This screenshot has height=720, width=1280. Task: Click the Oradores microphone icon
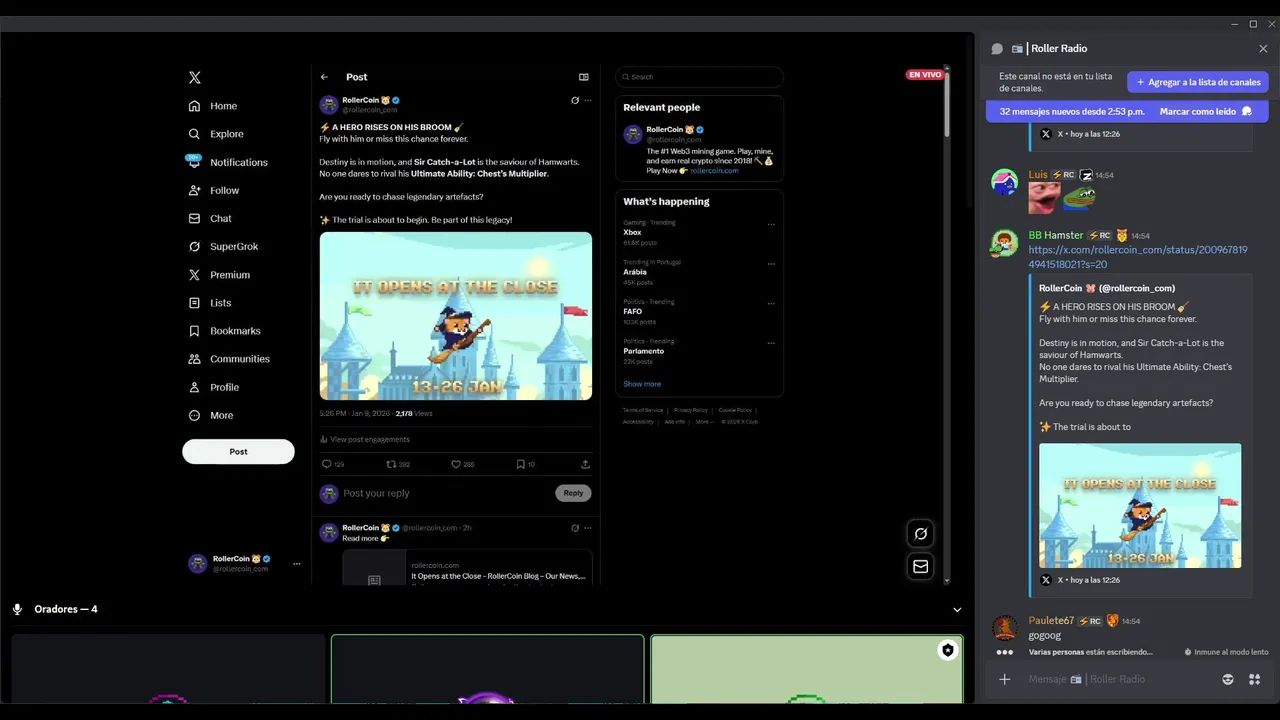(x=17, y=609)
